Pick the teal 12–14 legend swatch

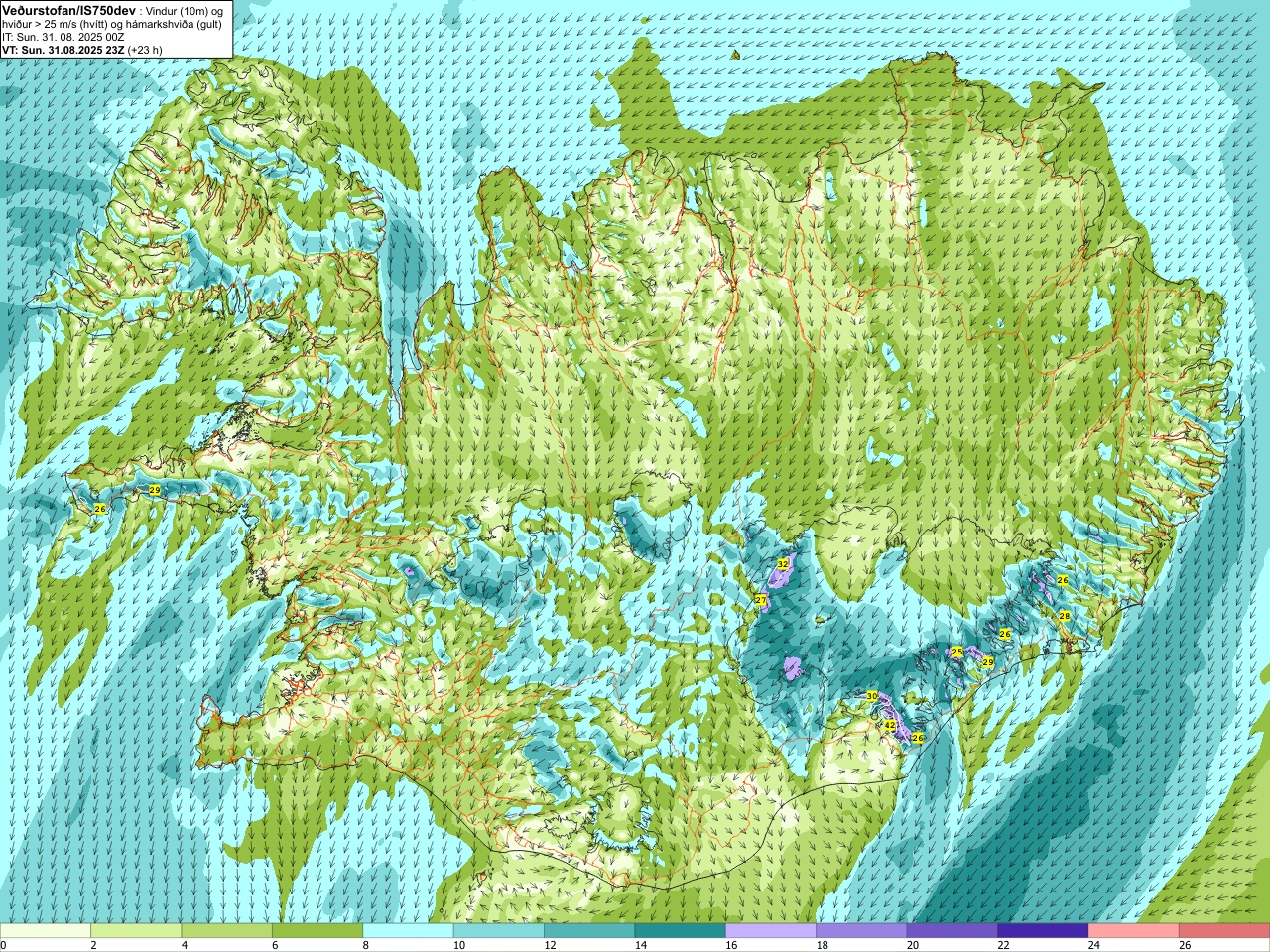[x=589, y=931]
